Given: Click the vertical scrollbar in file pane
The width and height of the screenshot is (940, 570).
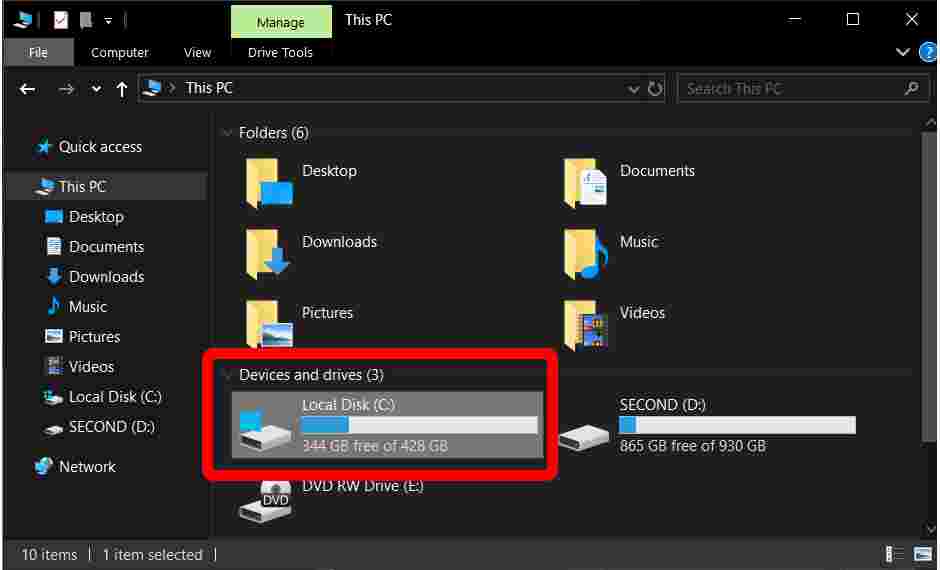Looking at the screenshot, I should 929,288.
